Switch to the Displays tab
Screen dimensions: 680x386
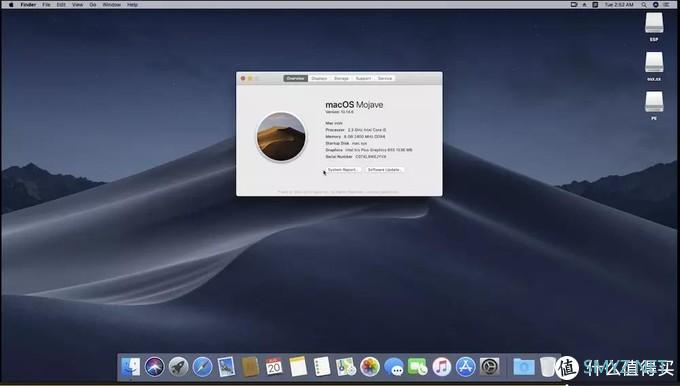(319, 79)
